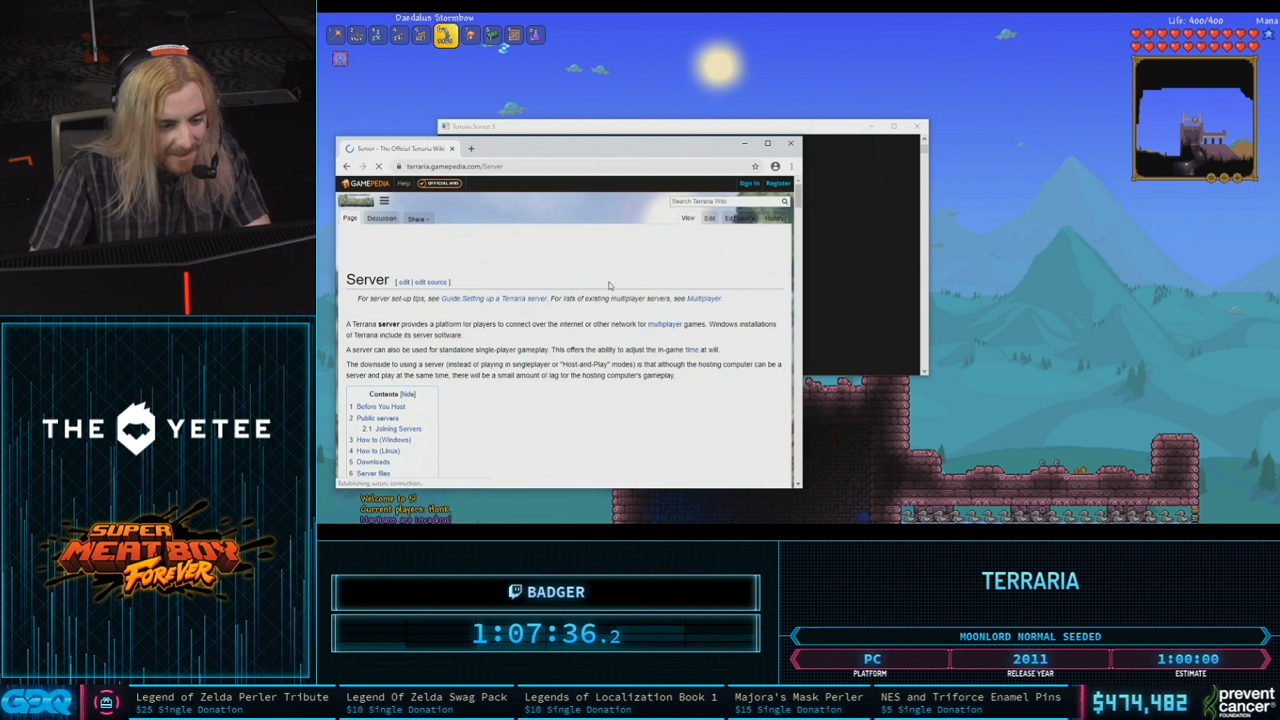1280x720 pixels.
Task: Select the highlighted Daedalus Stormbow slot
Action: (445, 36)
